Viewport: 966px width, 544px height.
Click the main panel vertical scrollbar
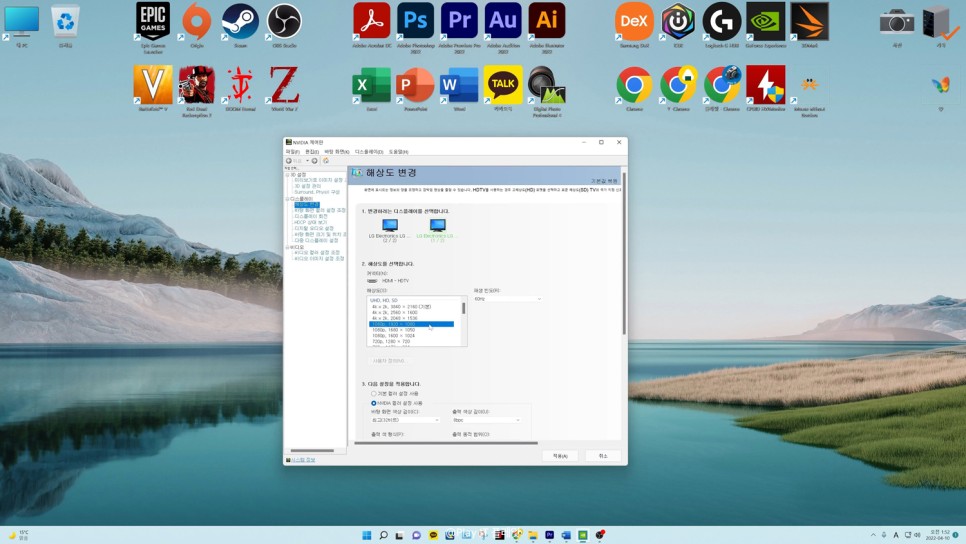623,254
